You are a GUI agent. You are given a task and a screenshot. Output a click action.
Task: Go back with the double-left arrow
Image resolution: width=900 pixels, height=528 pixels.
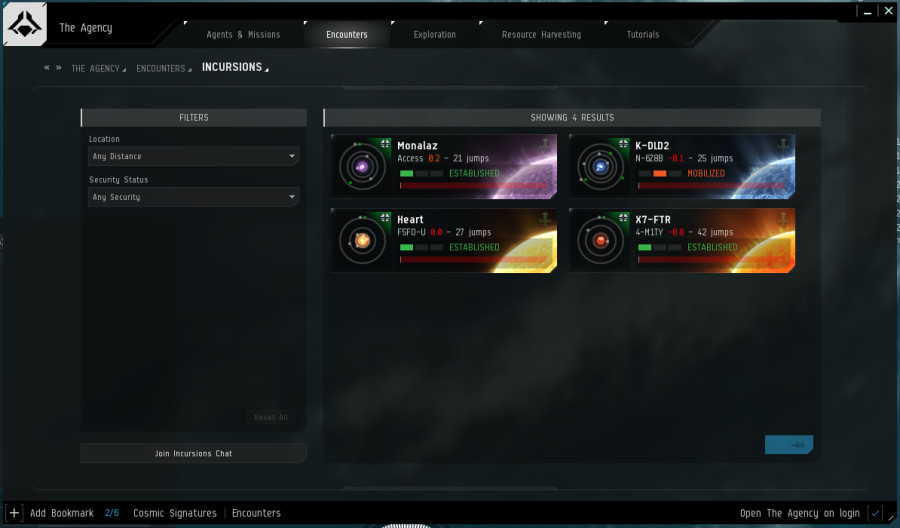click(x=46, y=68)
